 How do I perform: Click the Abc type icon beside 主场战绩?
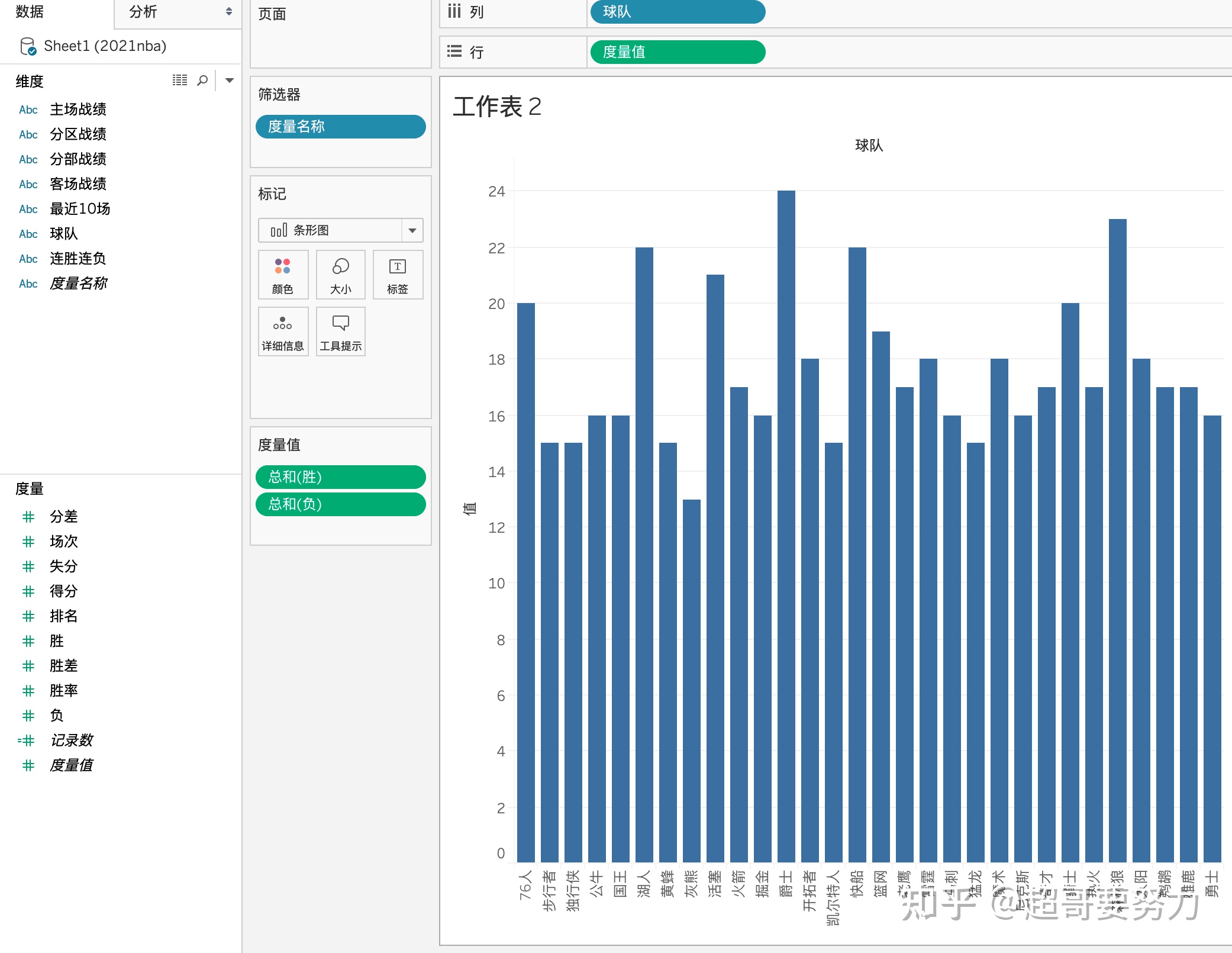click(x=28, y=110)
